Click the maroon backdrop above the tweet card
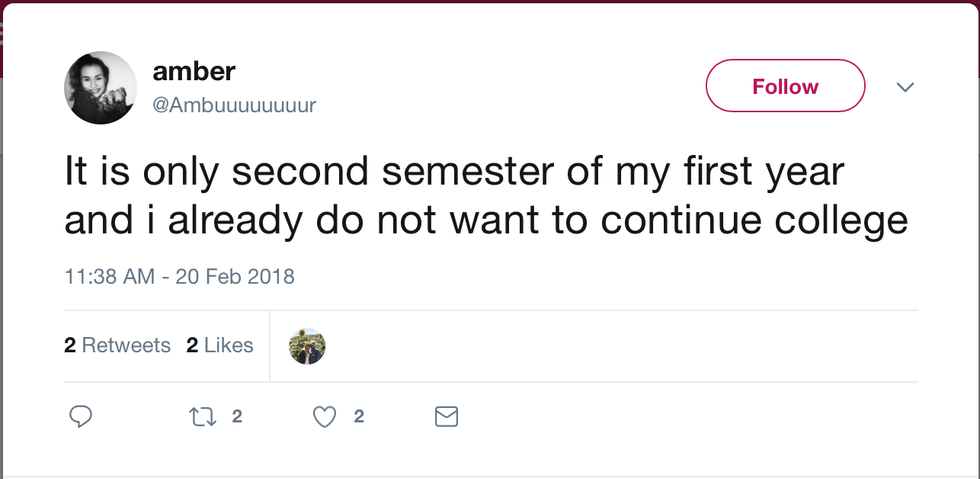Image resolution: width=980 pixels, height=479 pixels. click(490, 2)
